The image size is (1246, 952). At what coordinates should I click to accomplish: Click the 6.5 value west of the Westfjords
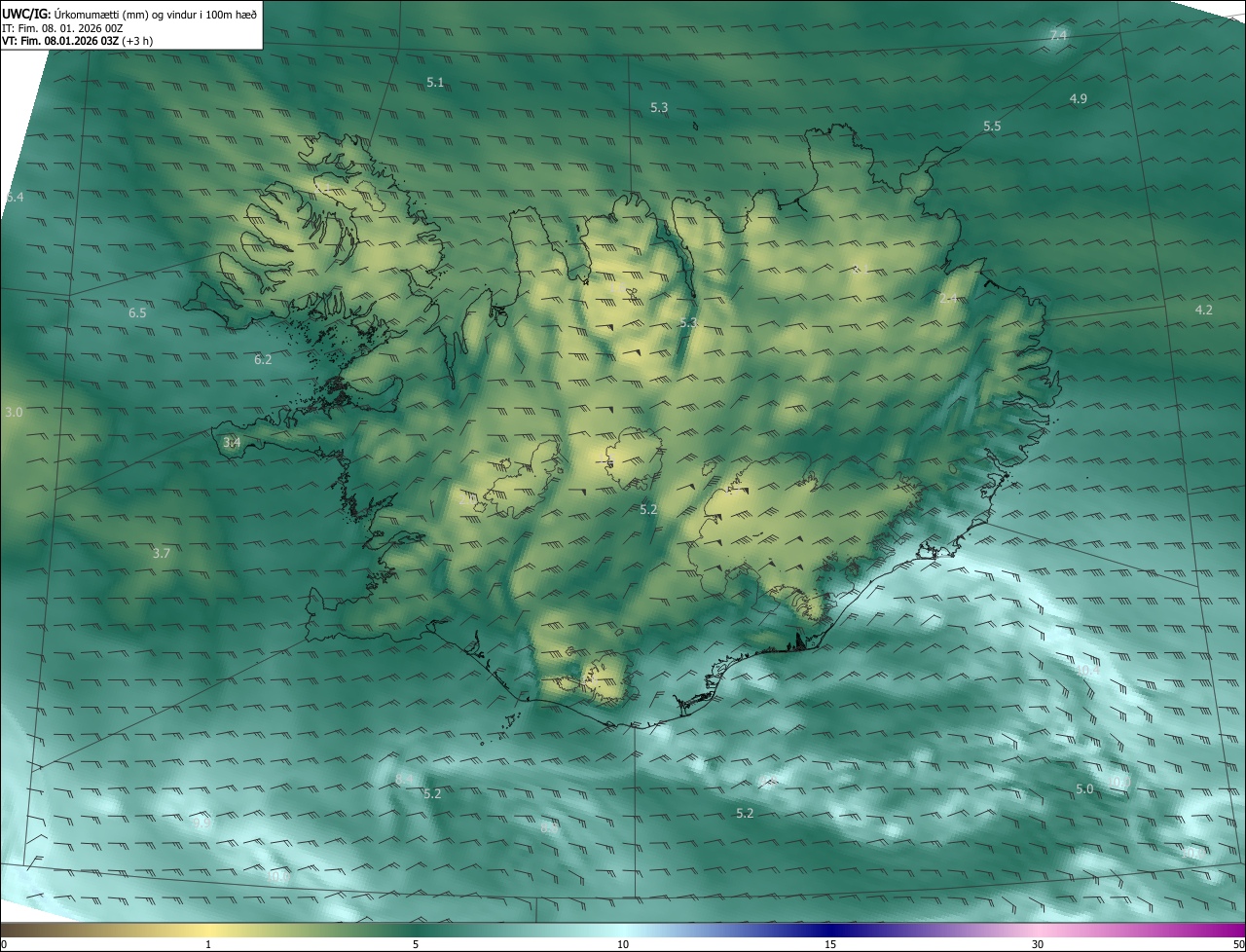point(137,313)
